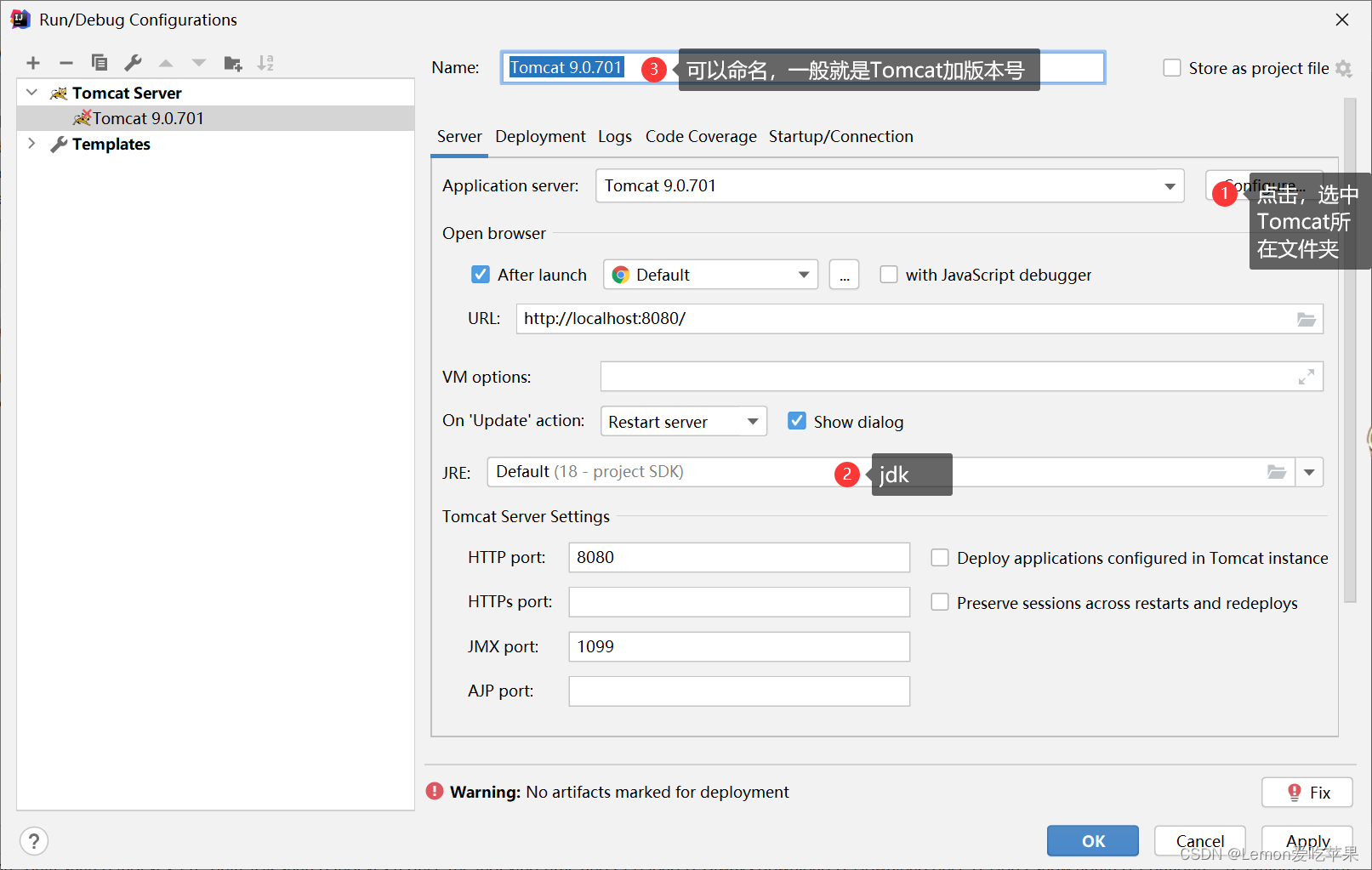Viewport: 1372px width, 870px height.
Task: Click the JMX port field
Action: 739,646
